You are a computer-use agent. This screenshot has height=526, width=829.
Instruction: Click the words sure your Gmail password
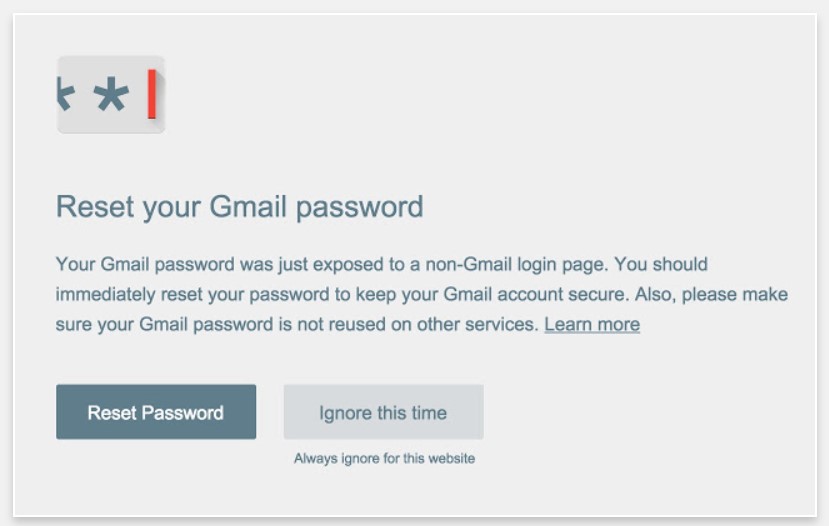point(160,324)
